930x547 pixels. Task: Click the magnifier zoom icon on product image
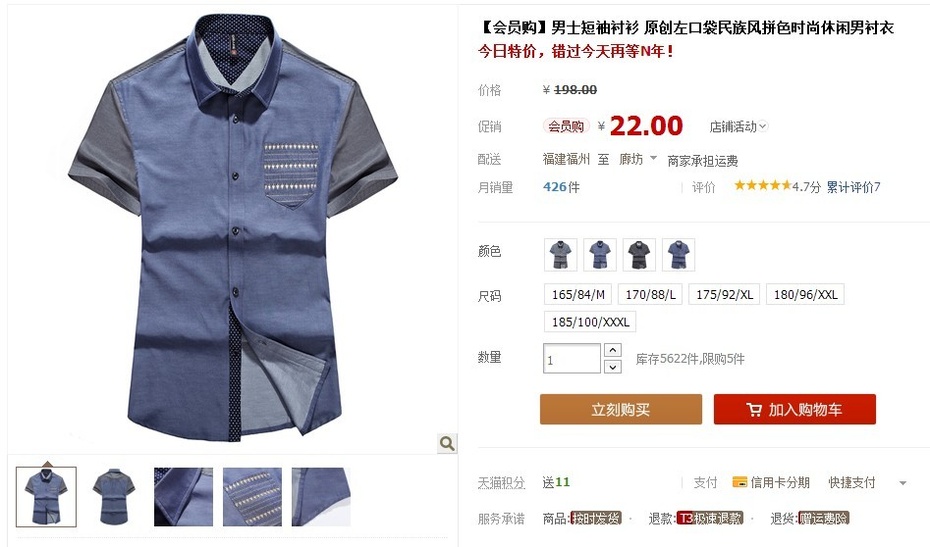point(447,443)
